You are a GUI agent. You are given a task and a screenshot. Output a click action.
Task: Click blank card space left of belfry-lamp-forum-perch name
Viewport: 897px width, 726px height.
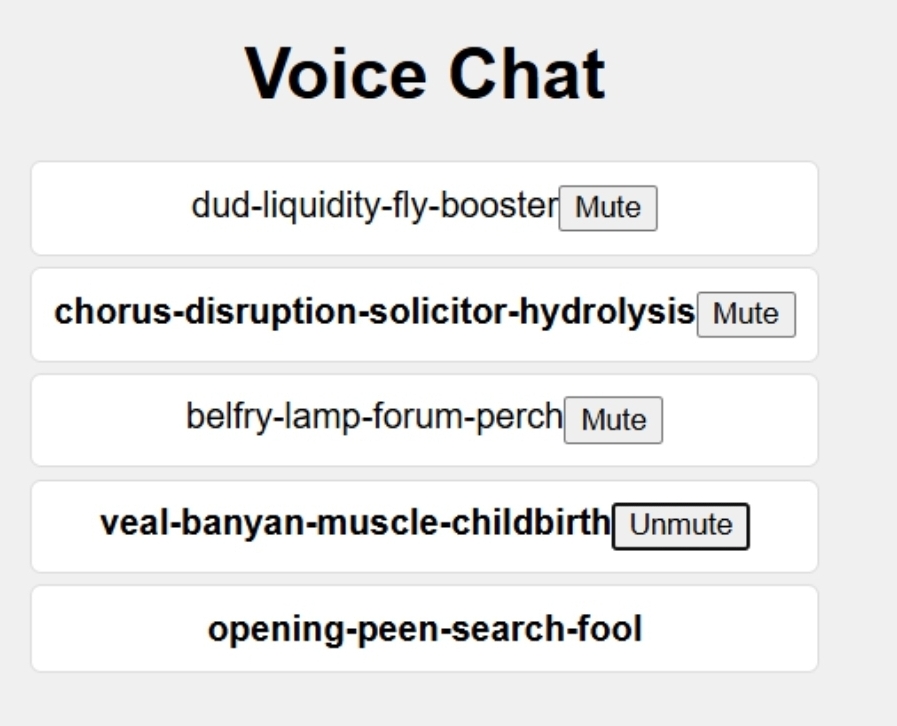pos(108,420)
